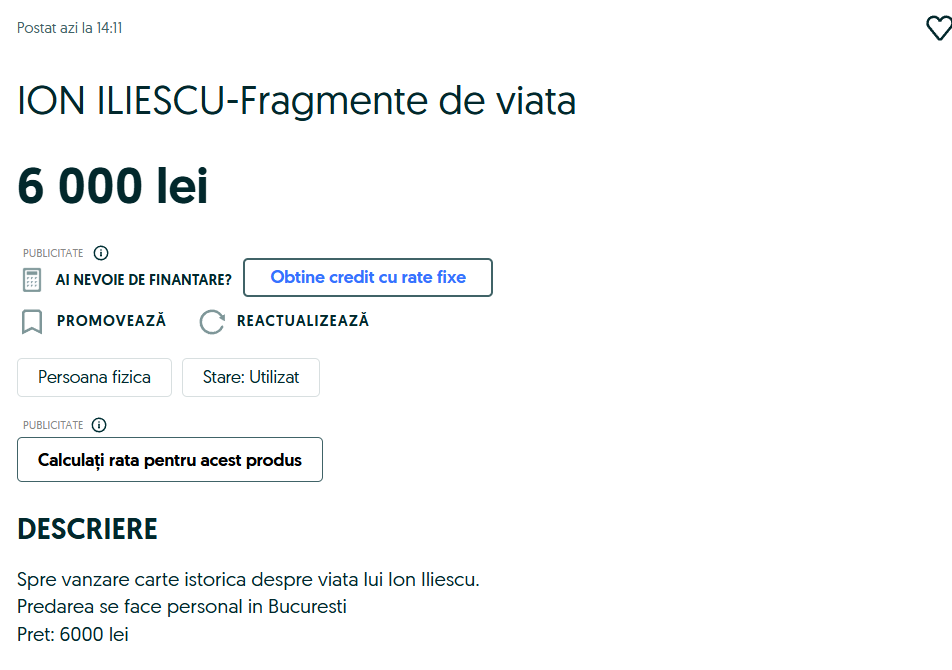The height and width of the screenshot is (670, 952).
Task: Click the "Postat azi la 14:11" timestamp
Action: [x=70, y=28]
